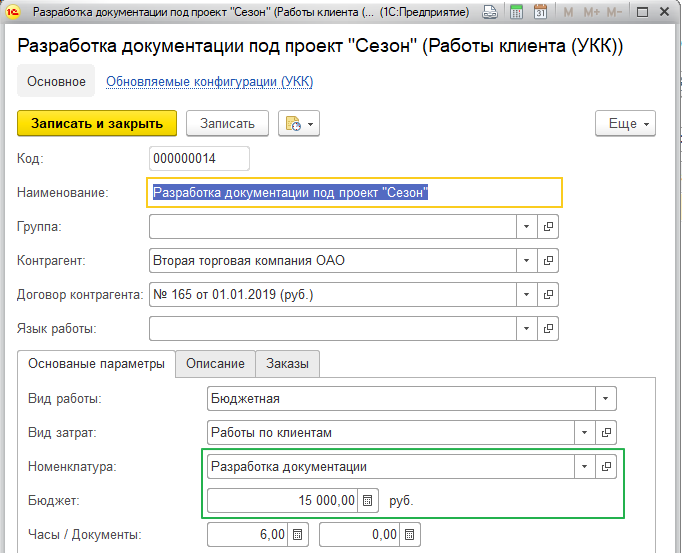
Task: Click the Номенклатура field text
Action: point(391,466)
